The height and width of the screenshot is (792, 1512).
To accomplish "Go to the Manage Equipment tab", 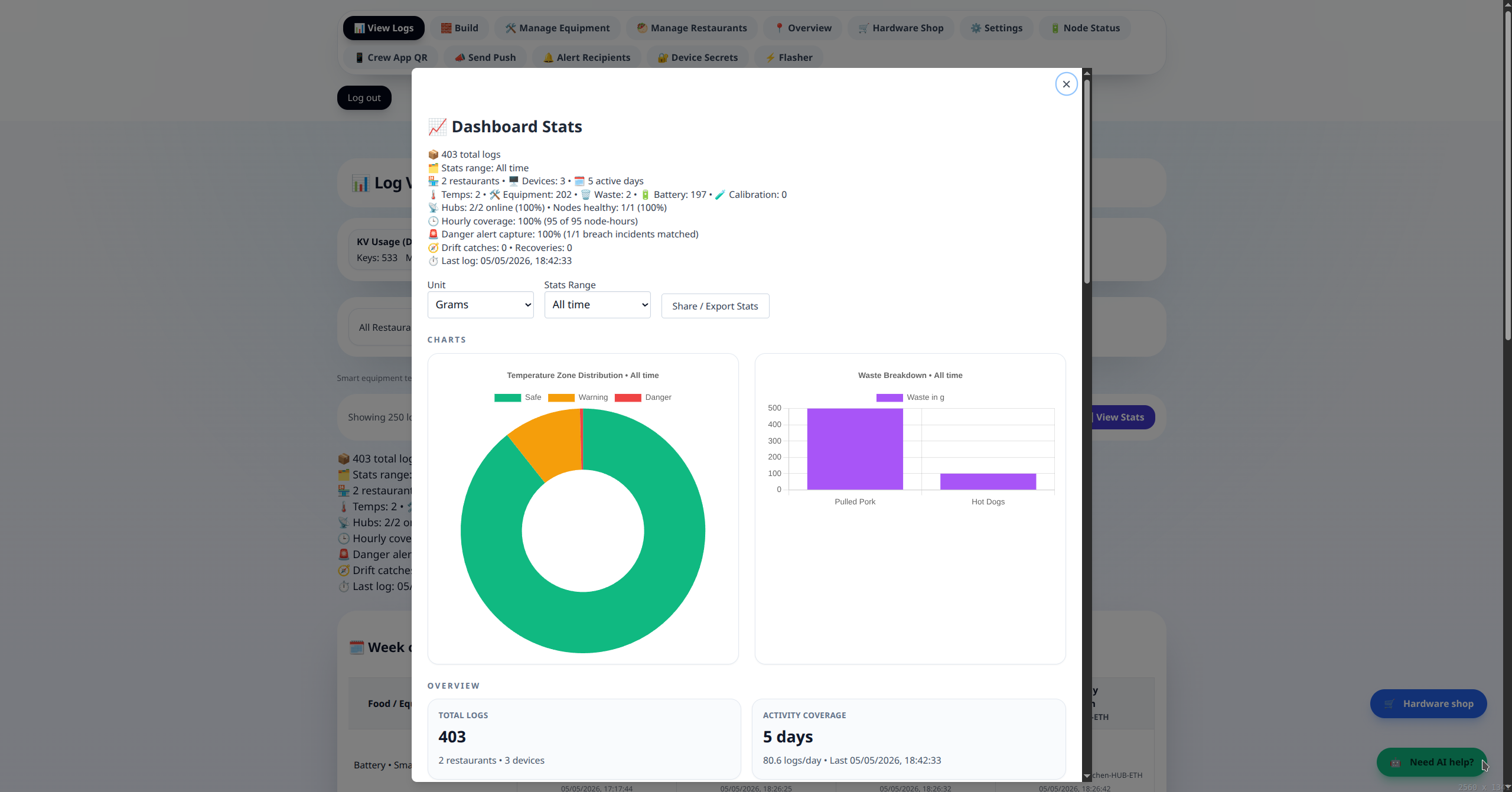I will (x=558, y=28).
